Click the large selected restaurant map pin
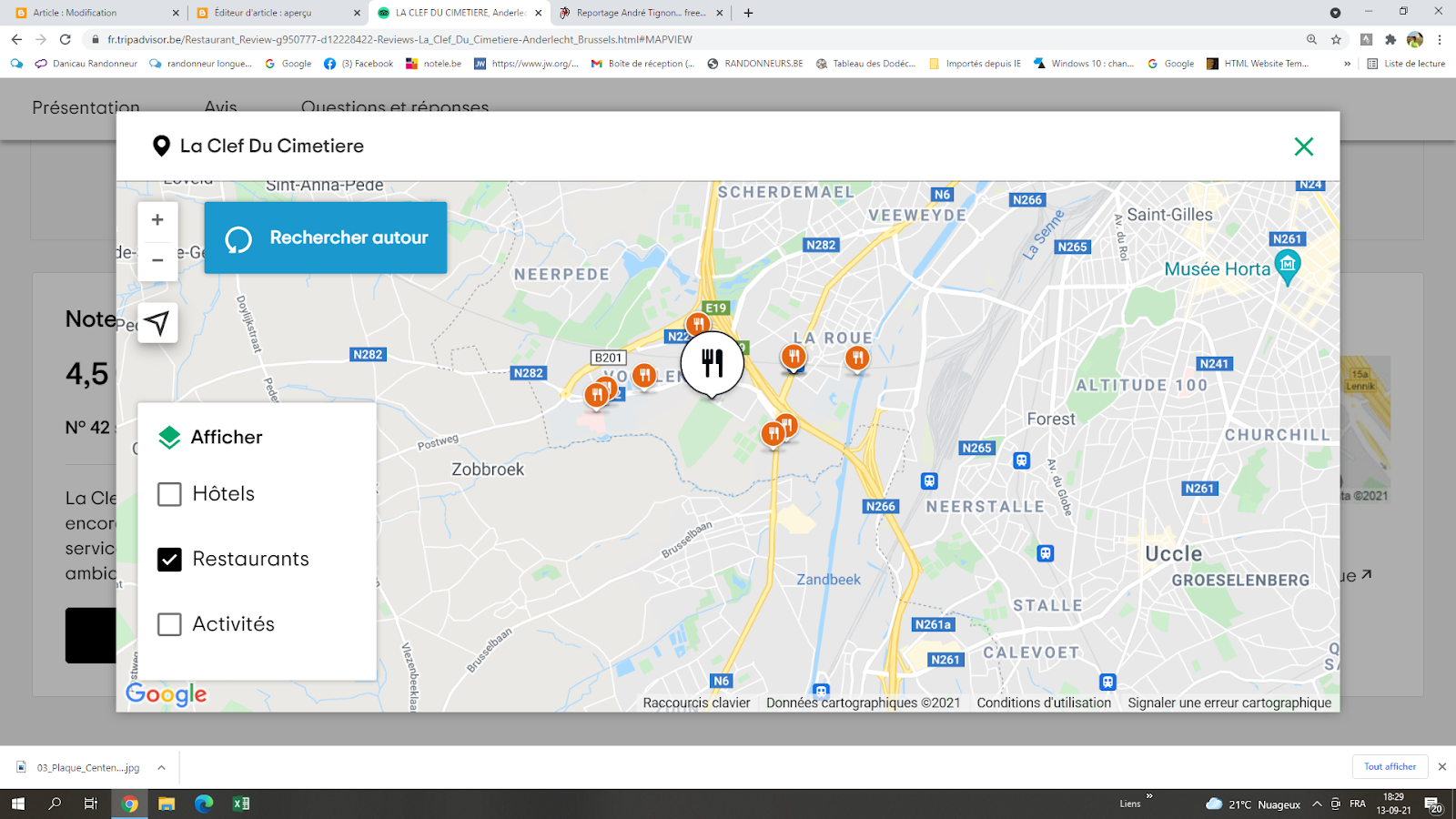The image size is (1456, 819). pos(713,364)
